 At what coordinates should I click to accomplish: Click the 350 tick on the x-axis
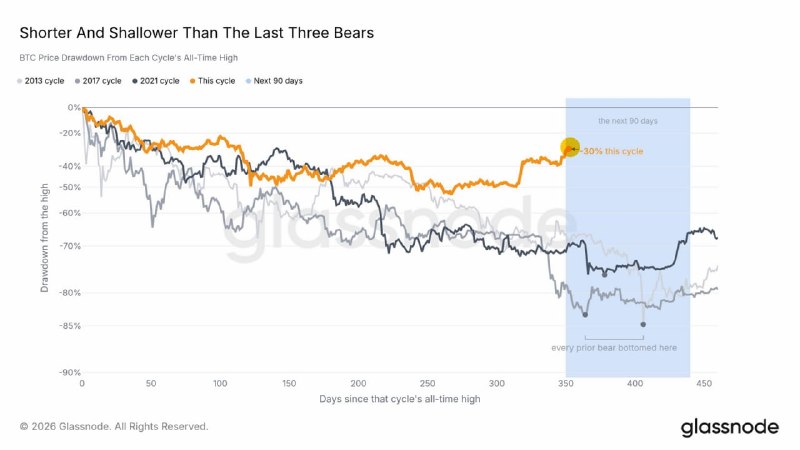click(566, 383)
